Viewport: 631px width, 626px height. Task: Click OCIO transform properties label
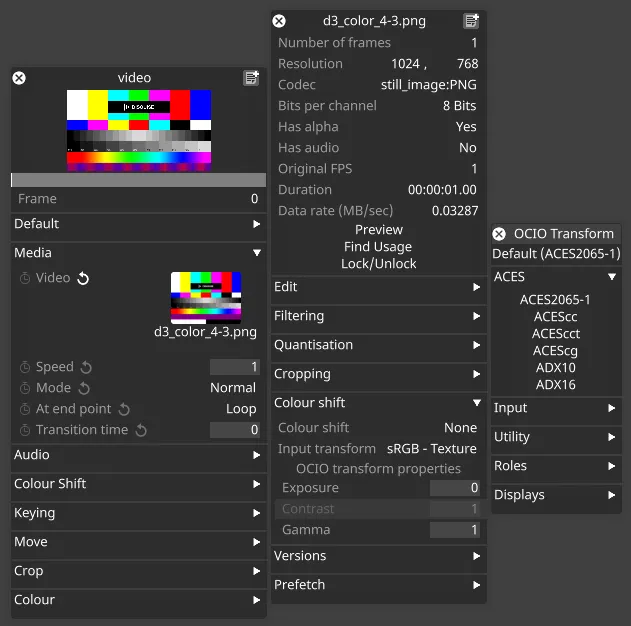(x=378, y=469)
